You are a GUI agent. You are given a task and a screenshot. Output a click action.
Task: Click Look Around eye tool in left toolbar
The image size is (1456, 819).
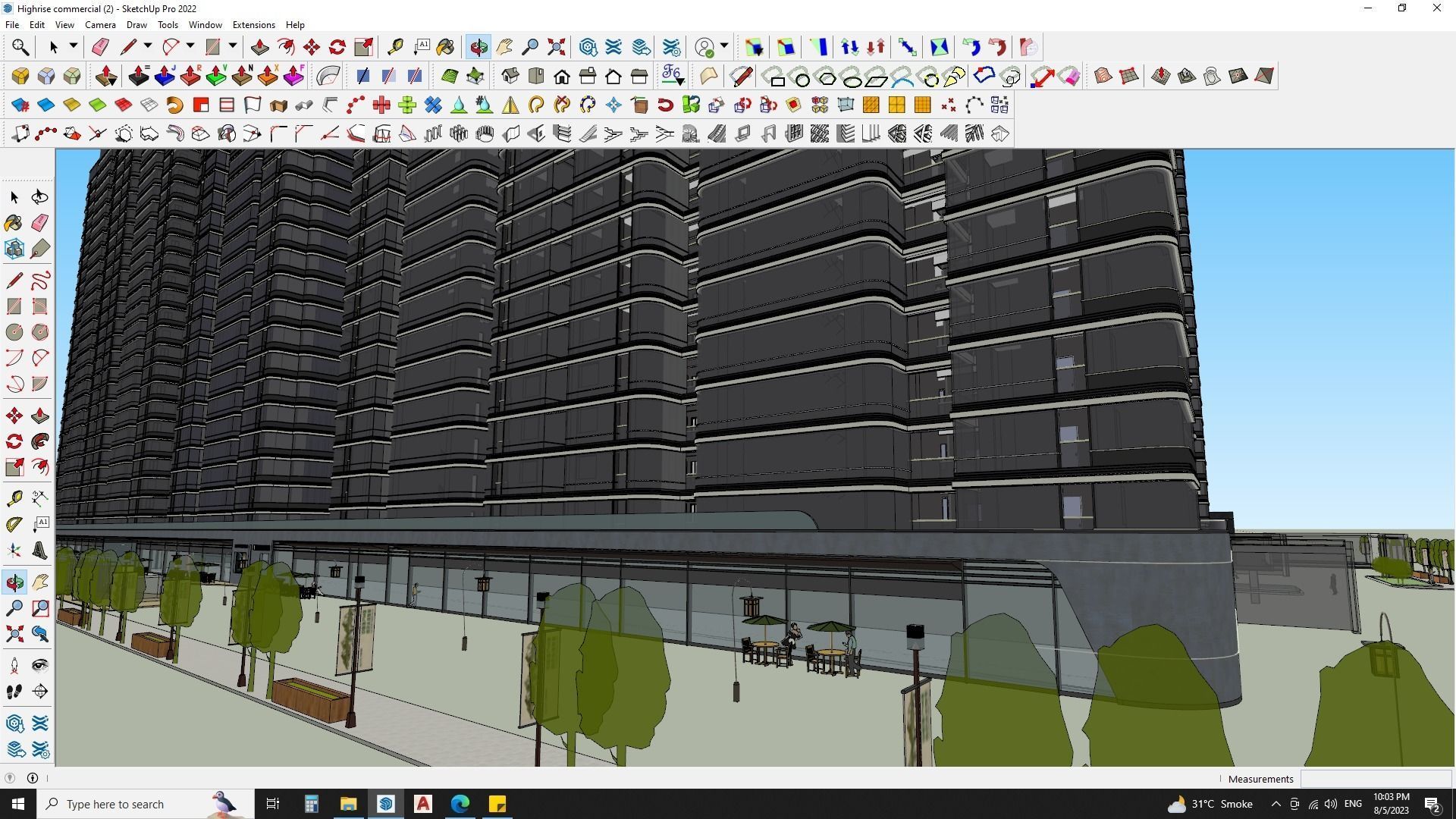coord(40,666)
